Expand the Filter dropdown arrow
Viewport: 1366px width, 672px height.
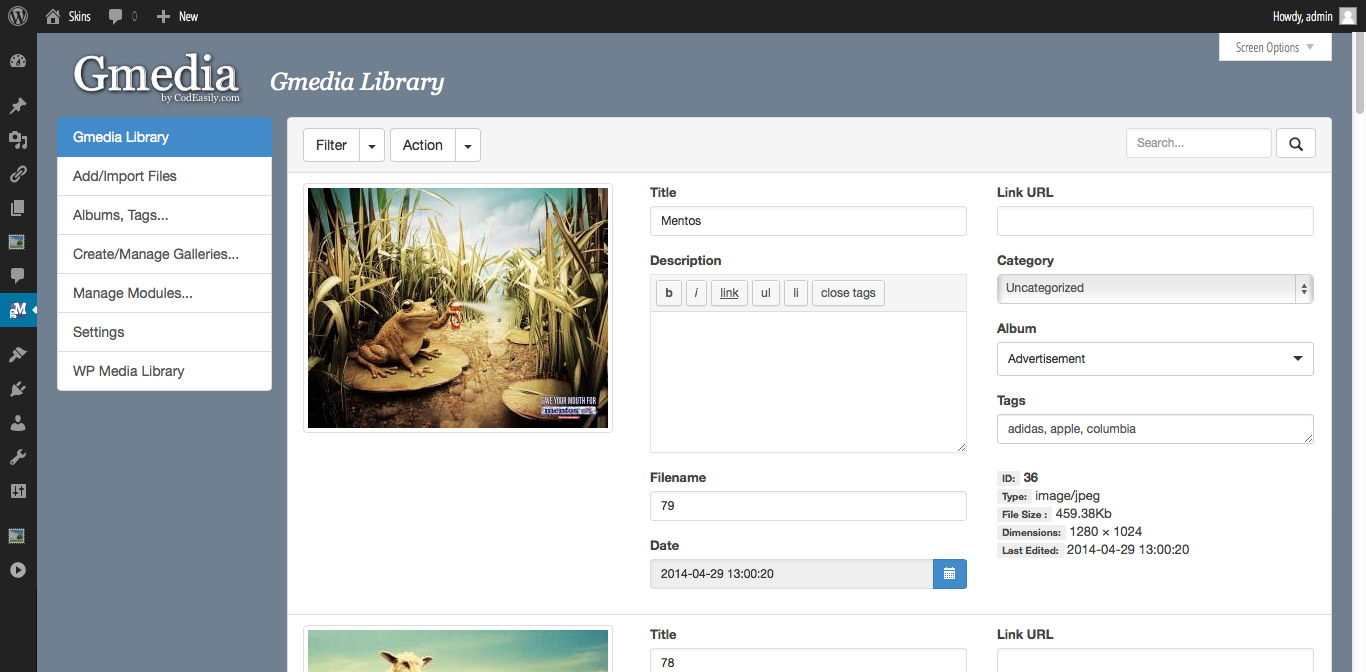pyautogui.click(x=372, y=146)
